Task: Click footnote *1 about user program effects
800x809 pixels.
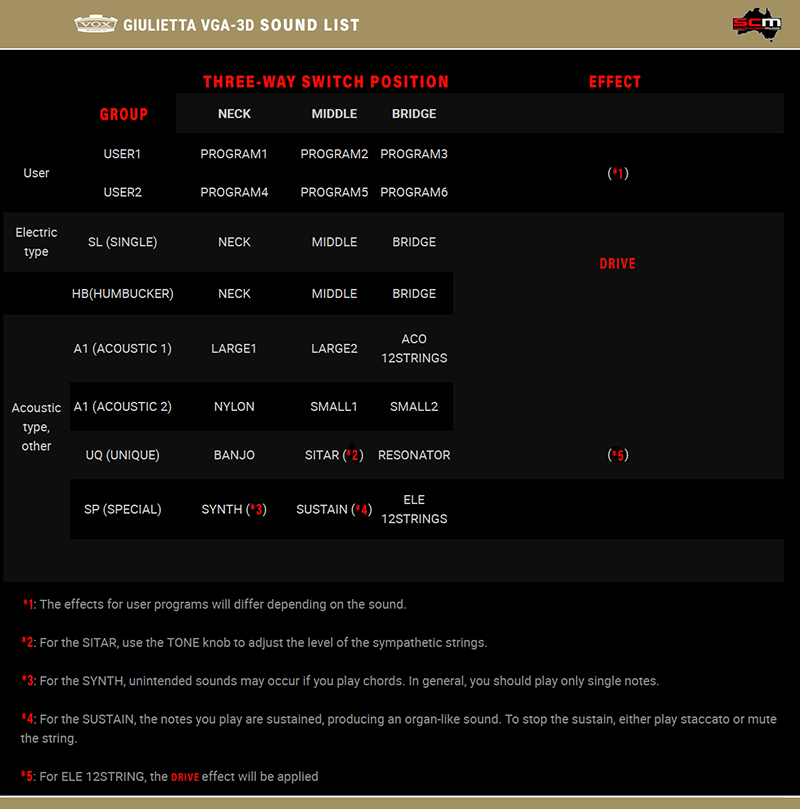Action: (215, 604)
